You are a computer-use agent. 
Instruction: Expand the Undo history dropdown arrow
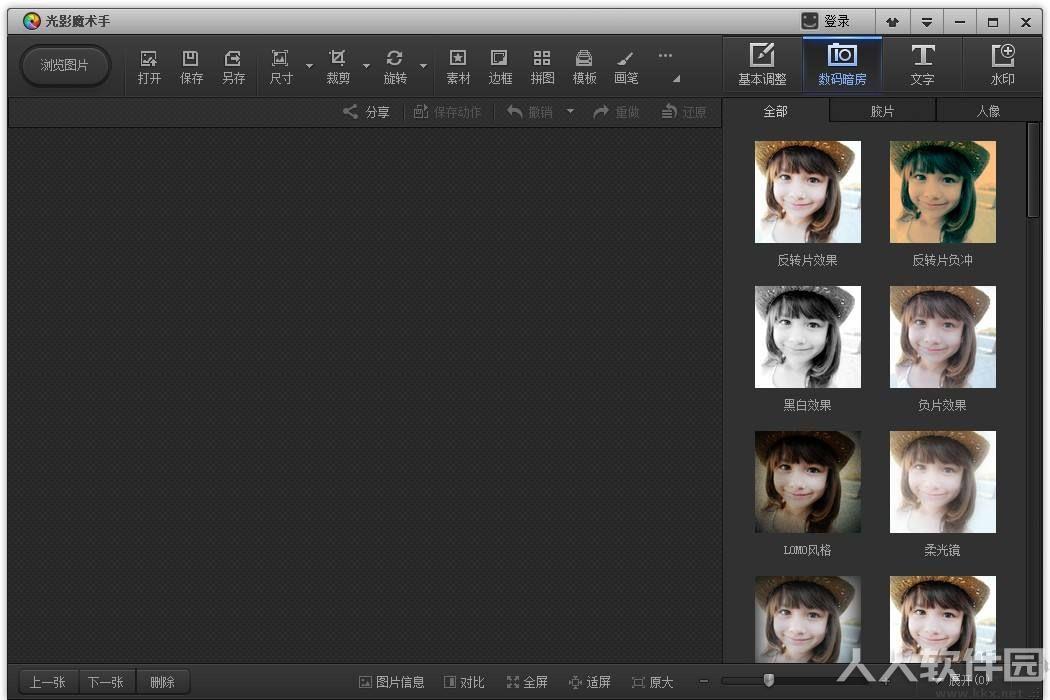coord(570,111)
